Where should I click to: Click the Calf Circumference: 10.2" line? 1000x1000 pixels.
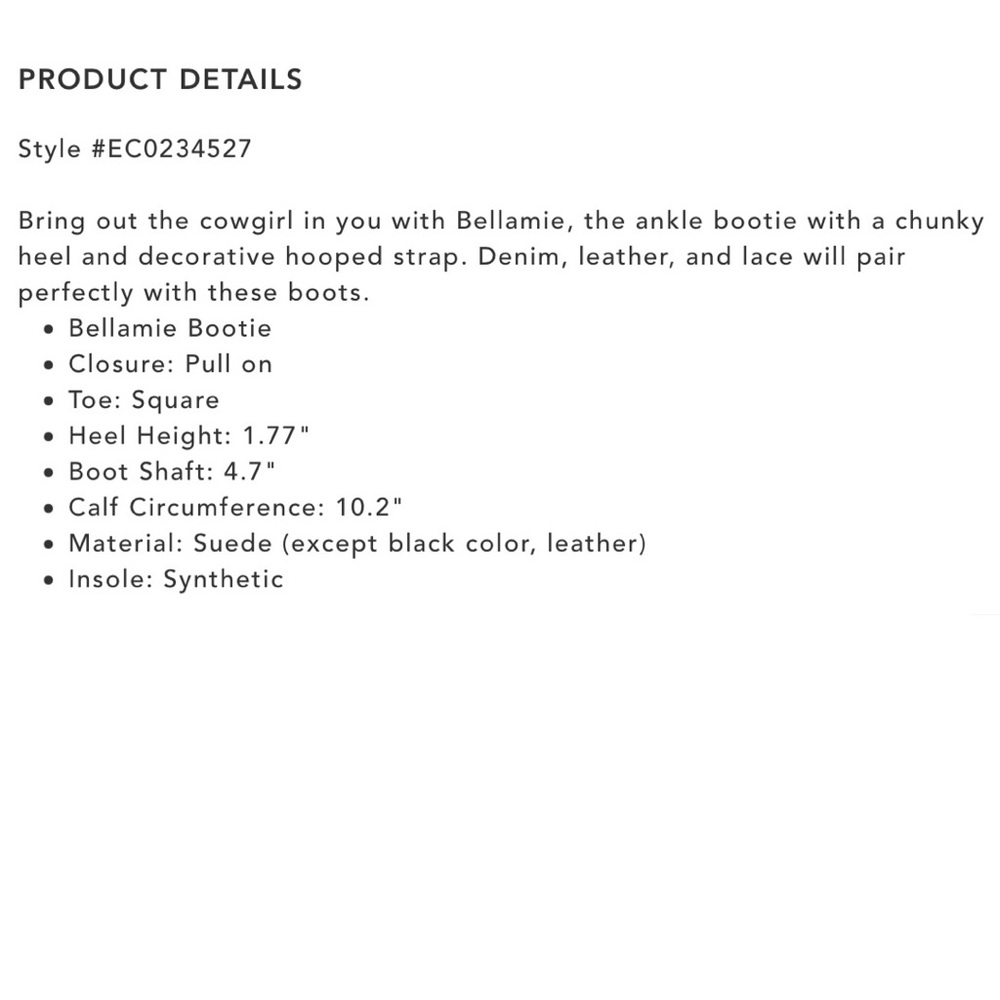click(236, 507)
